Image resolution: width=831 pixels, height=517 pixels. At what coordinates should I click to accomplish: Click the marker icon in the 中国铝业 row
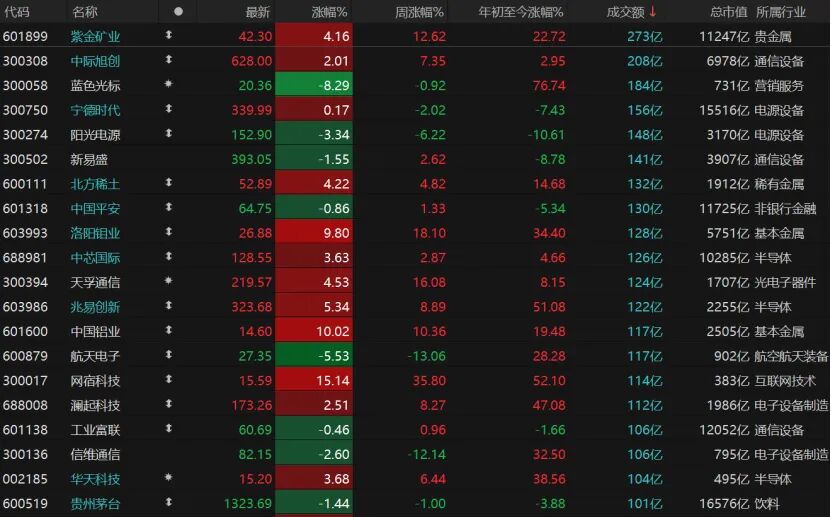[168, 331]
